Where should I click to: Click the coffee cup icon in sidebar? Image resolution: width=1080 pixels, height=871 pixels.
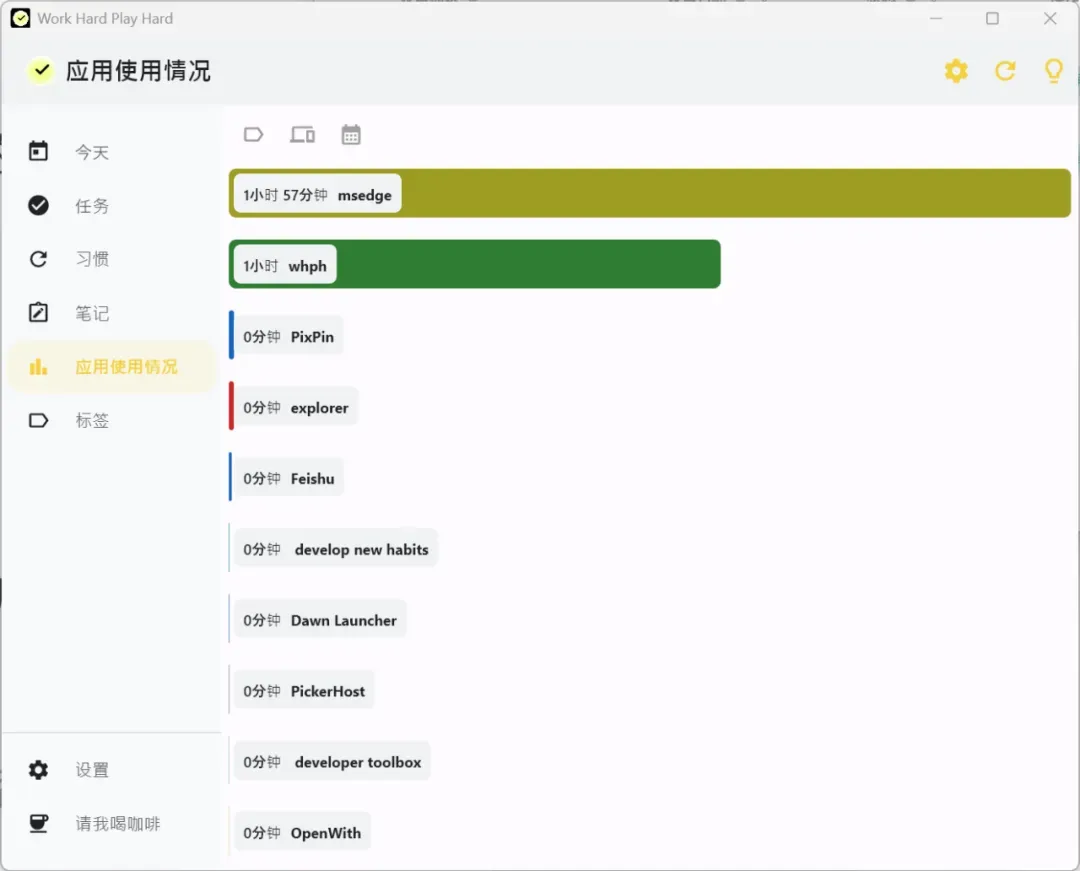(39, 823)
